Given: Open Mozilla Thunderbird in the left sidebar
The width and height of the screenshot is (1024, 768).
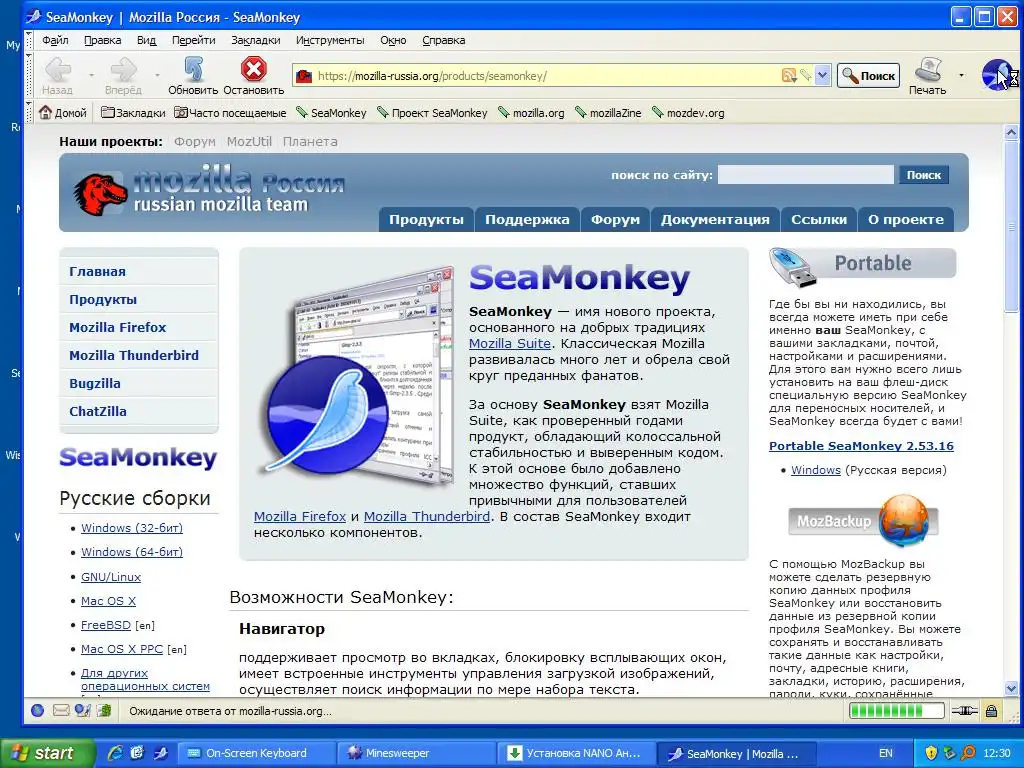Looking at the screenshot, I should point(134,355).
